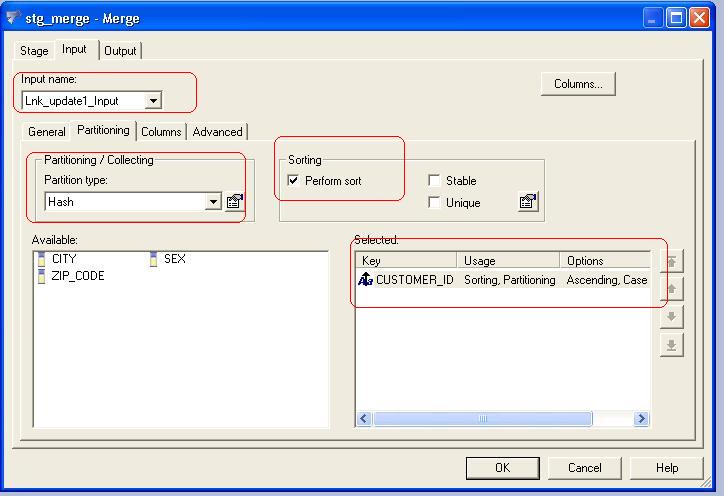Image resolution: width=724 pixels, height=496 pixels.
Task: Open sort properties icon beside Unique
Action: pos(528,202)
